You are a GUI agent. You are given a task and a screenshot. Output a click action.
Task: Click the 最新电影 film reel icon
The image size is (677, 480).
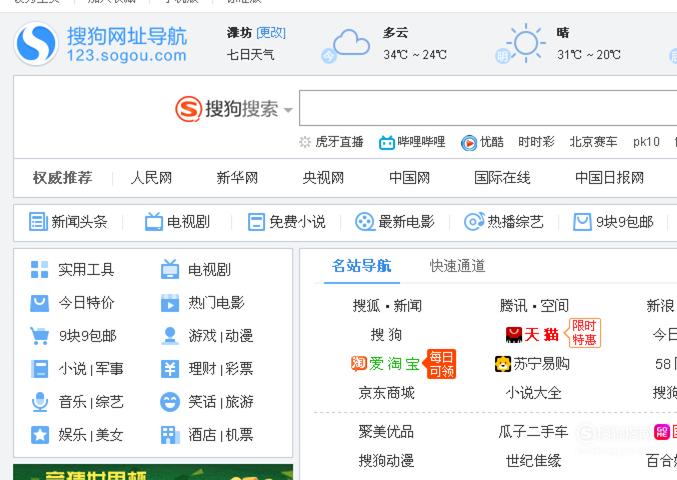tap(365, 222)
